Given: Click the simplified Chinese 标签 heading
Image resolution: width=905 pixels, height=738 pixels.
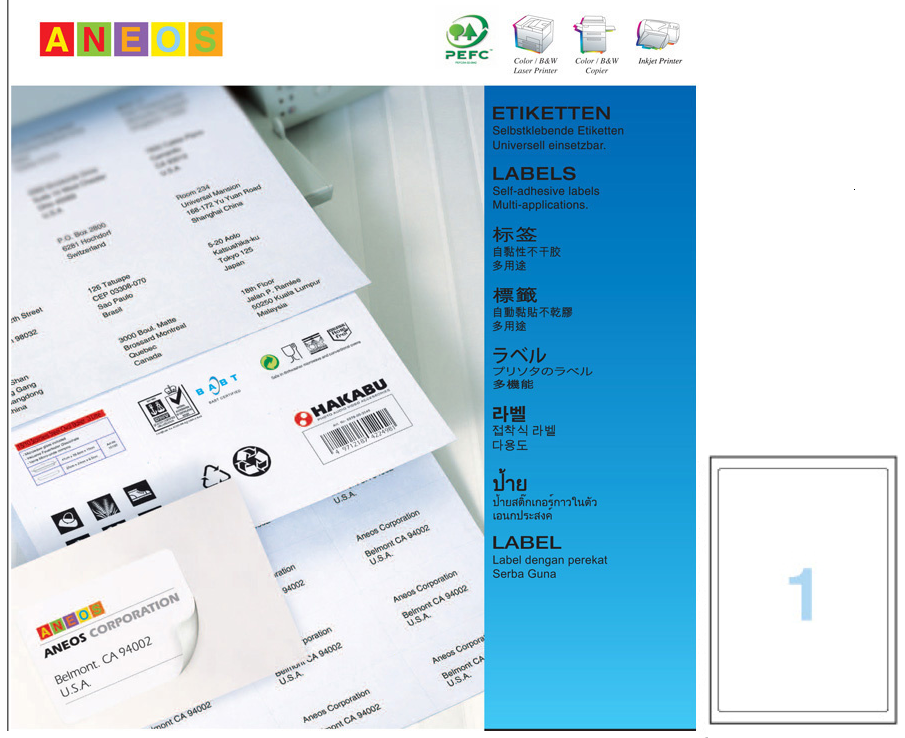Looking at the screenshot, I should point(514,234).
